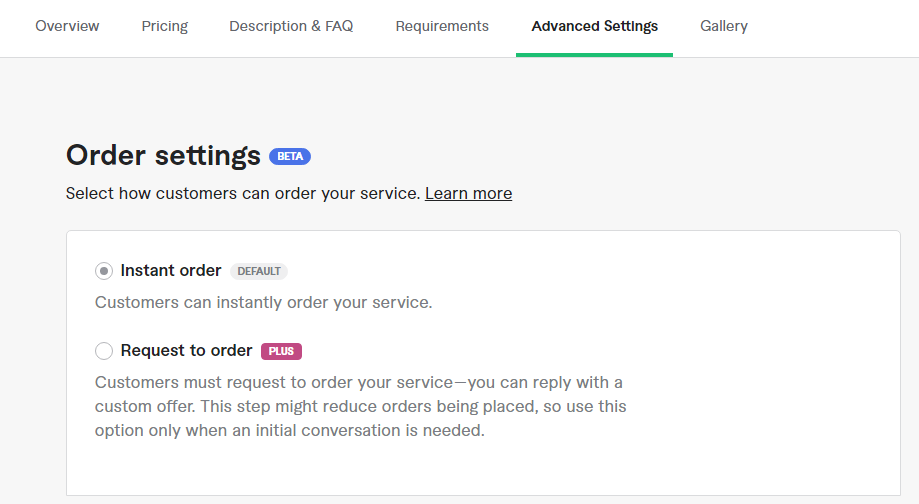Switch to the Gallery tab
919x504 pixels.
click(x=724, y=26)
